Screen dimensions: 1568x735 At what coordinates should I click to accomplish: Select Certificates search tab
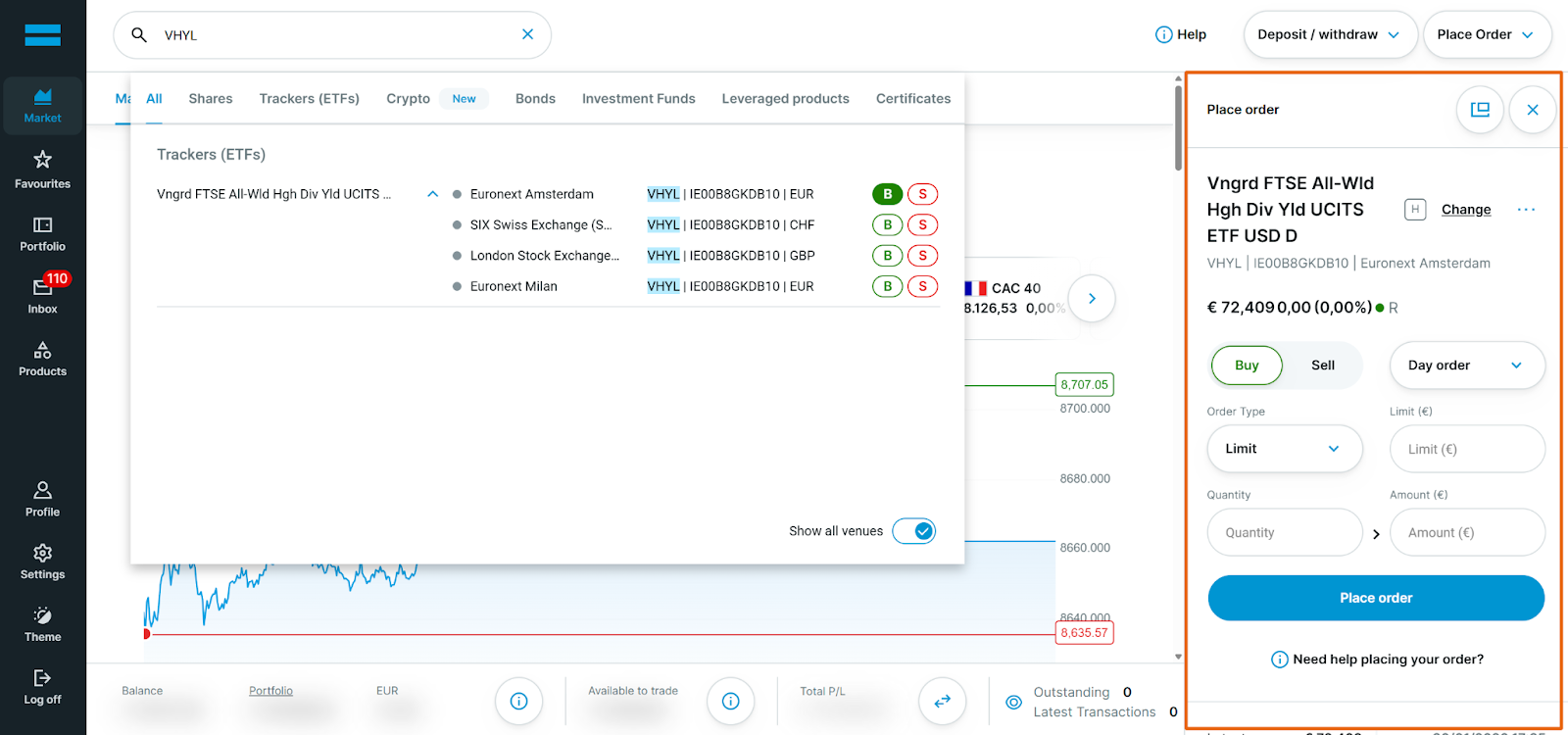pos(913,99)
